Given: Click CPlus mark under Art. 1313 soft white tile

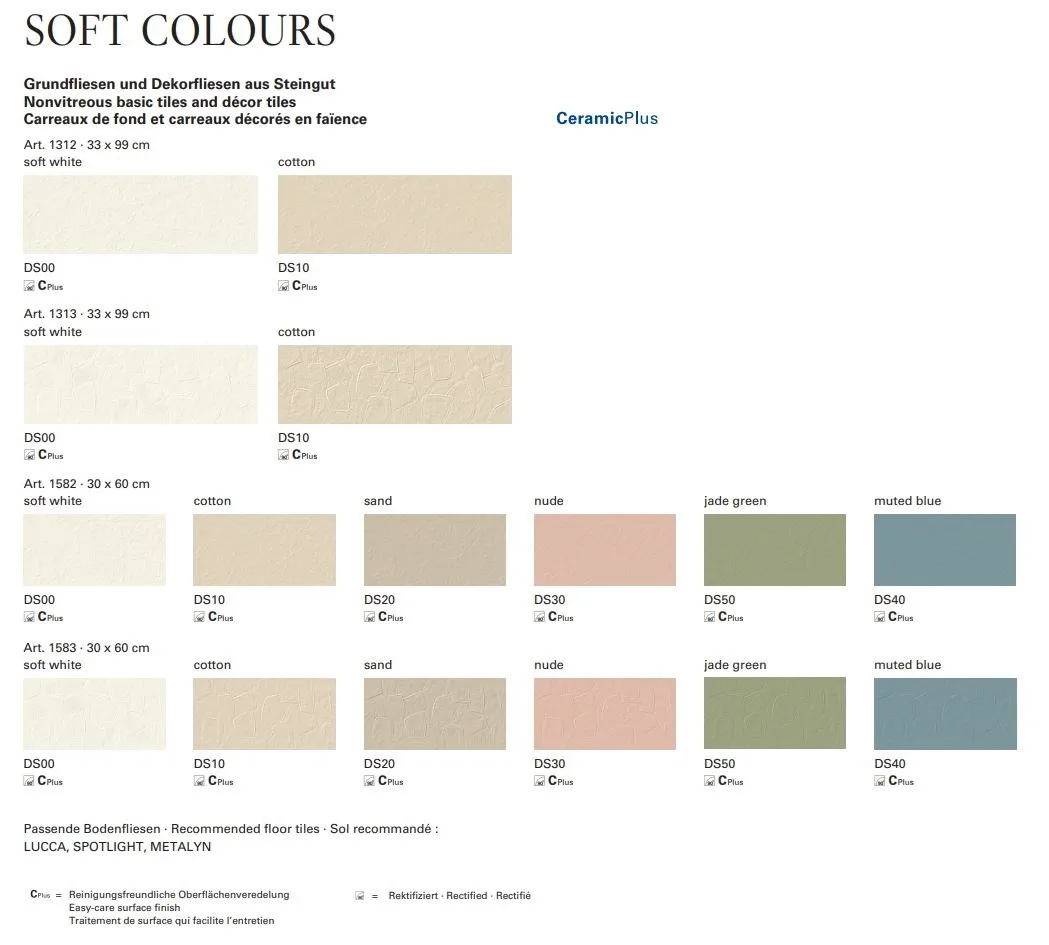Looking at the screenshot, I should 51,456.
